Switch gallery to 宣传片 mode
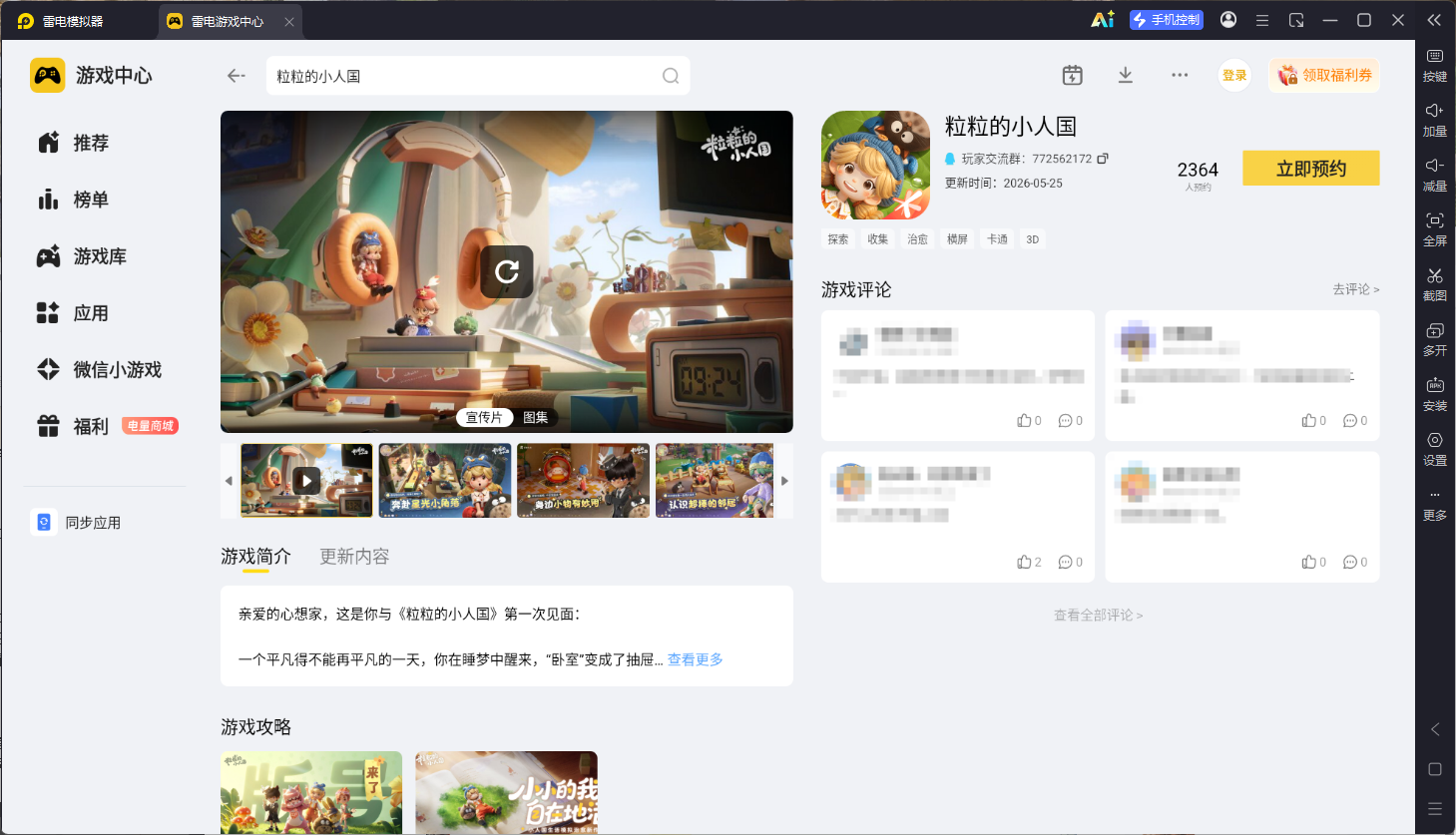Viewport: 1456px width, 835px height. pos(484,418)
